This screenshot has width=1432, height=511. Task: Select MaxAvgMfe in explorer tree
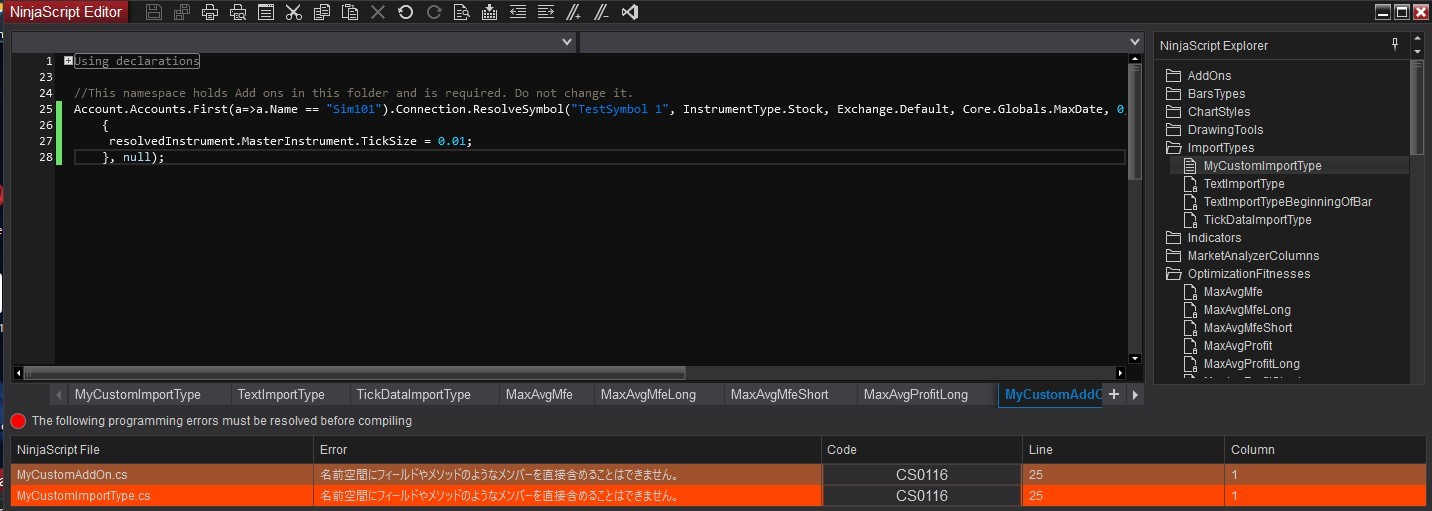tap(1233, 292)
